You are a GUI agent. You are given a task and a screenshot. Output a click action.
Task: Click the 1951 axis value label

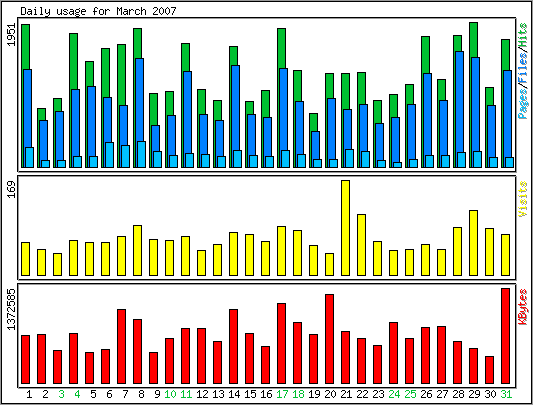pos(12,35)
